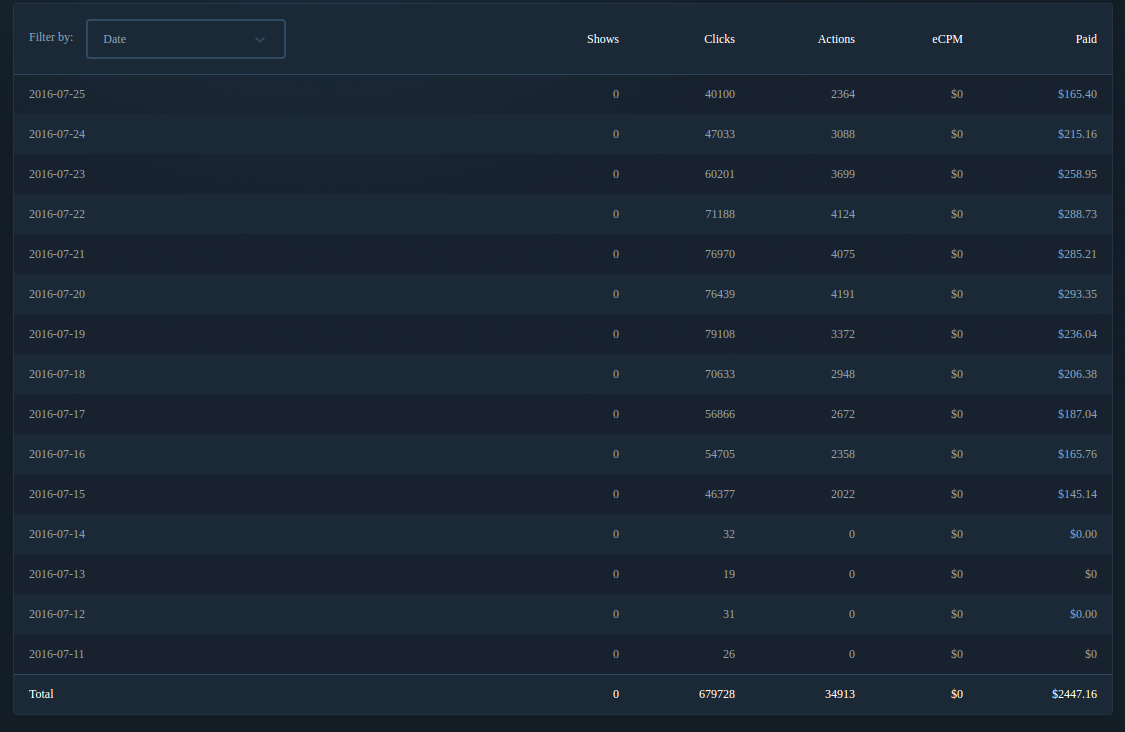Click paid amount $187.04
The image size is (1125, 732).
1077,414
